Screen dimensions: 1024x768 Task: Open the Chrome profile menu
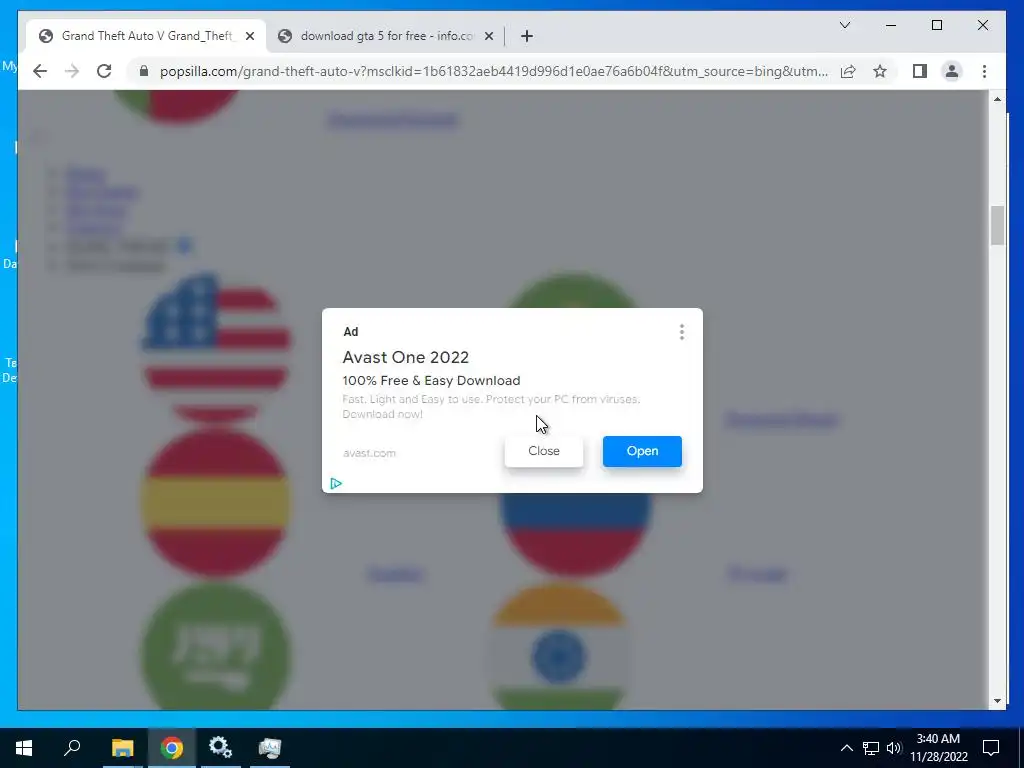click(x=952, y=71)
